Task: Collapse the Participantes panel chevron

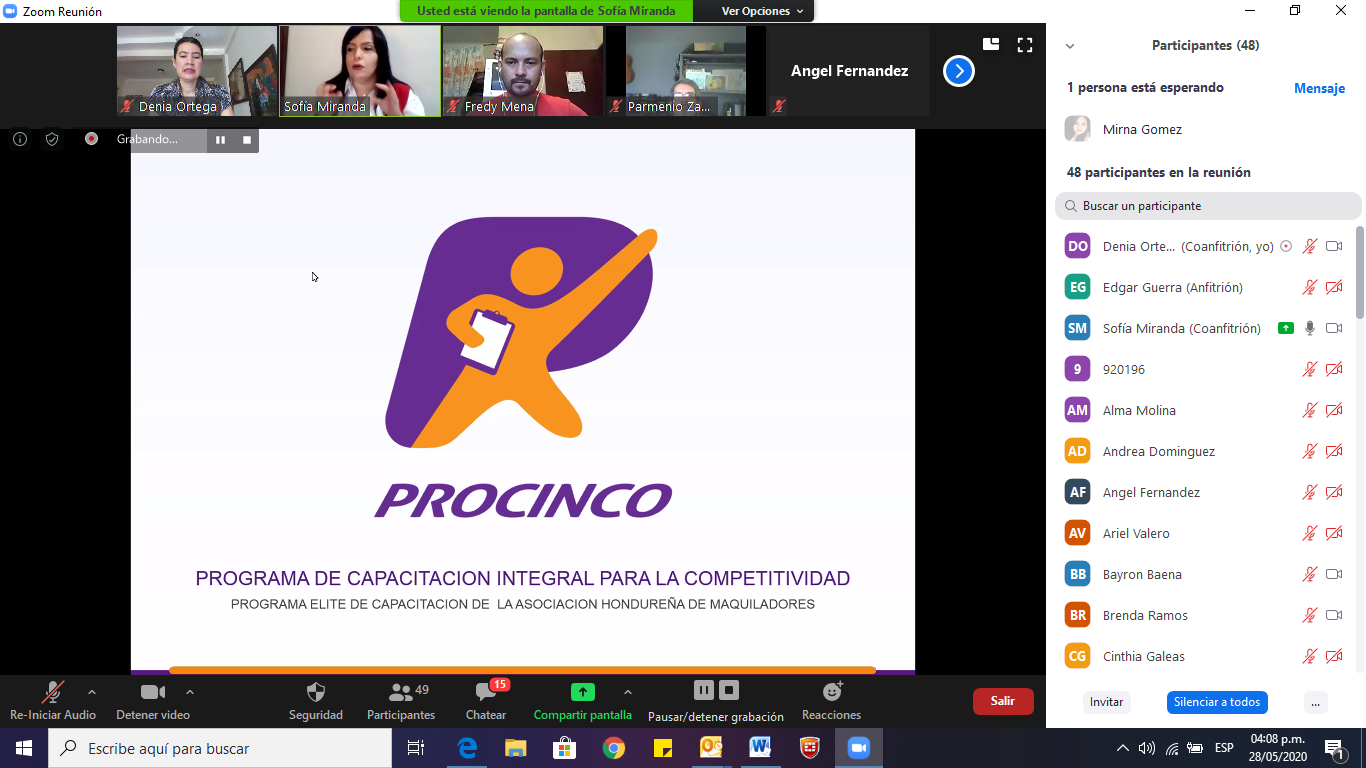Action: (x=1070, y=46)
